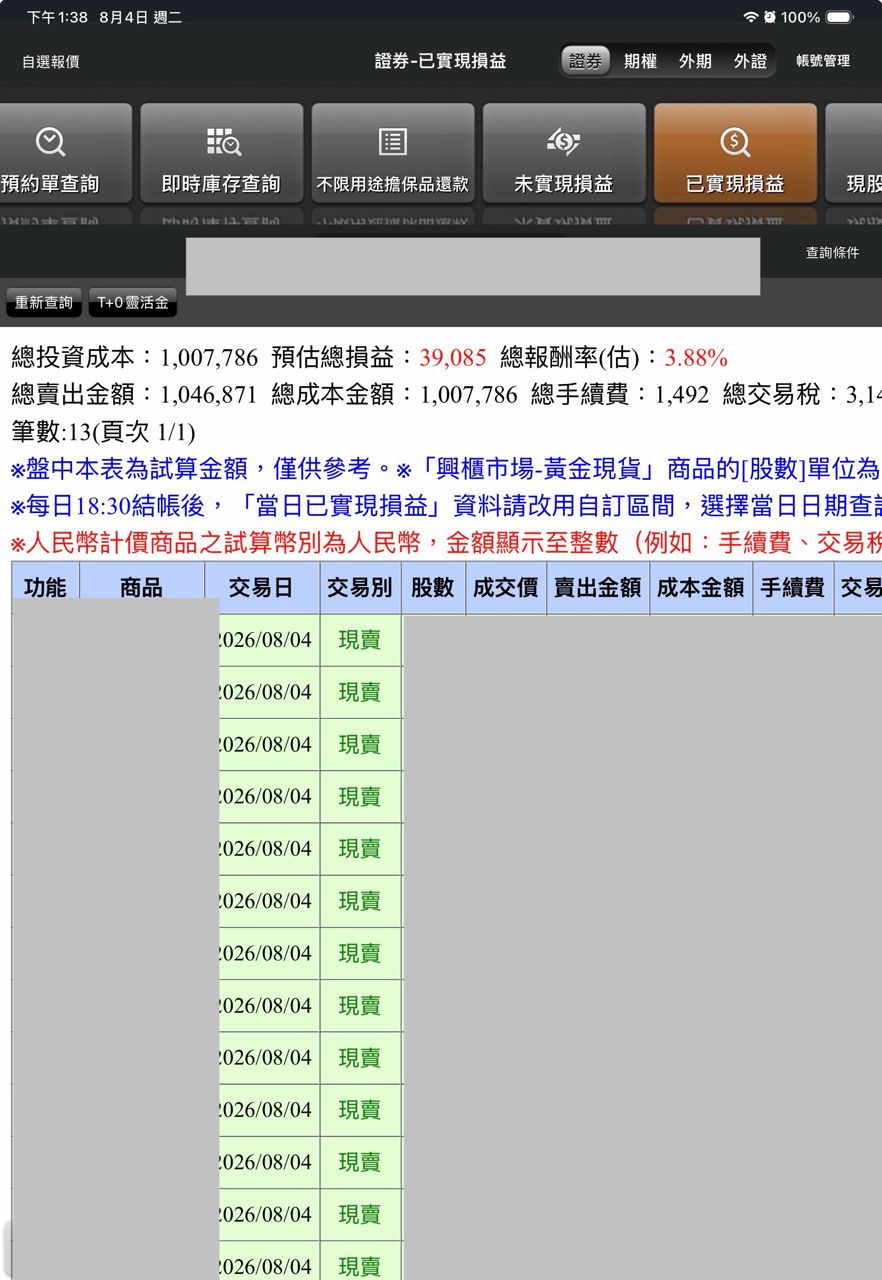Sort by 交易日 column header
Screen dimensions: 882x1280
(x=261, y=588)
